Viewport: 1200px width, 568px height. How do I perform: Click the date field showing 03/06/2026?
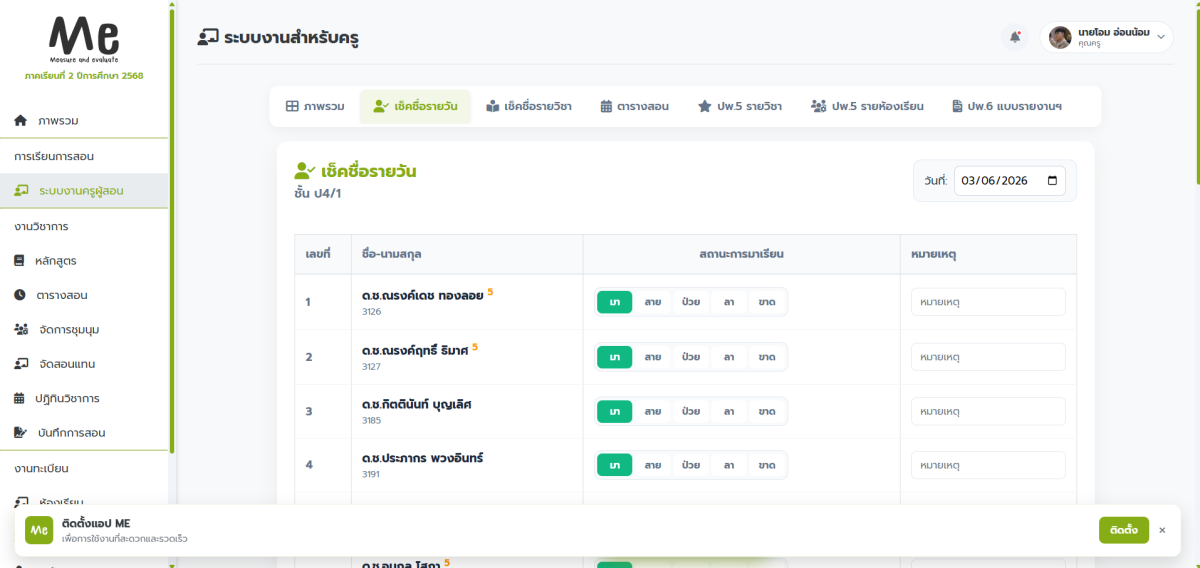tap(1010, 181)
